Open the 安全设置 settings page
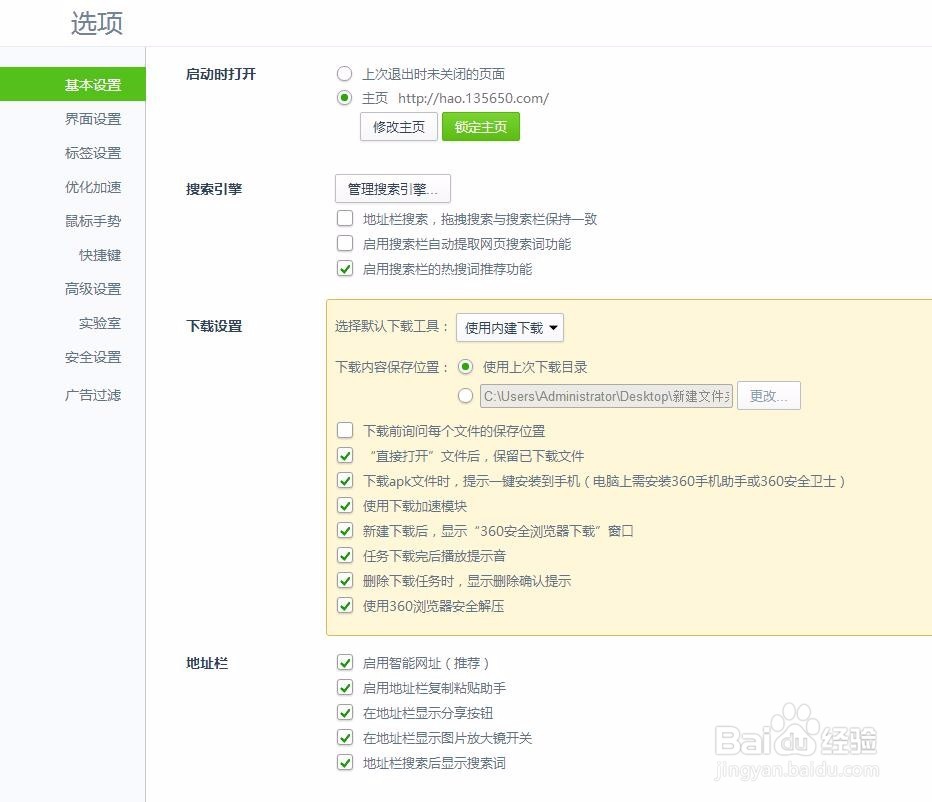 pyautogui.click(x=93, y=356)
